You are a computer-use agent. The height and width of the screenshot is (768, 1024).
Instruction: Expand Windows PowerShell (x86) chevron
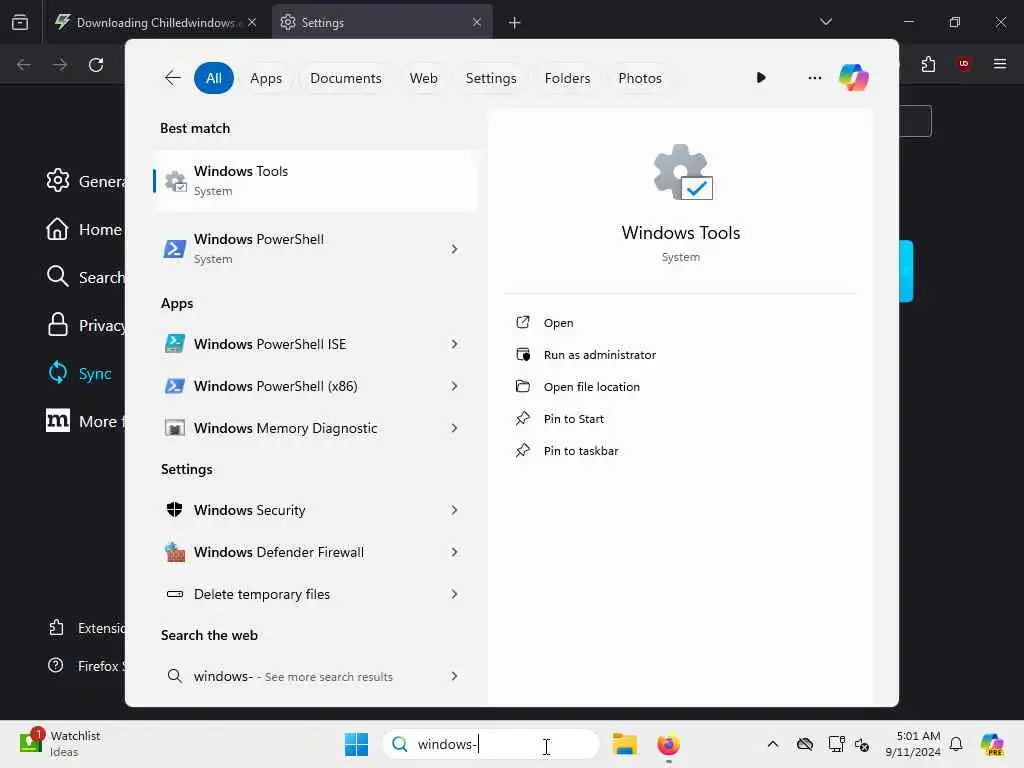pyautogui.click(x=455, y=386)
